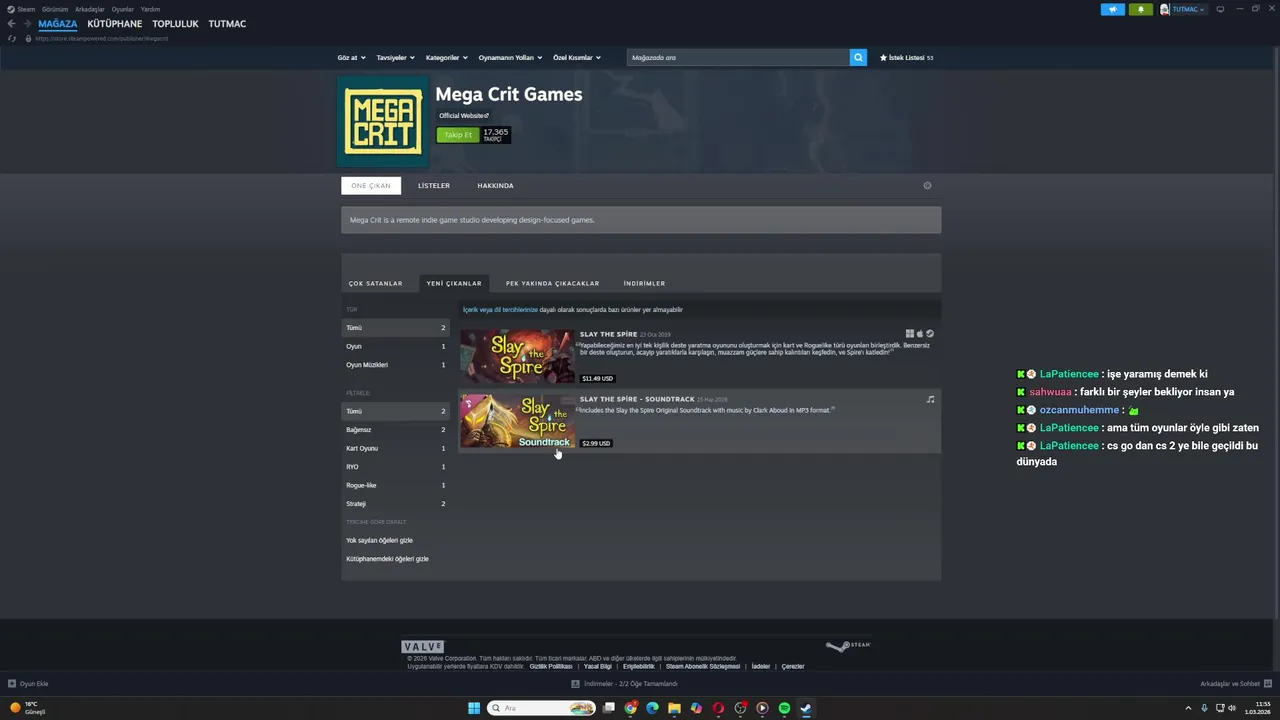Switch to the KÜTÜPHANE section
The width and height of the screenshot is (1280, 720).
click(x=115, y=24)
